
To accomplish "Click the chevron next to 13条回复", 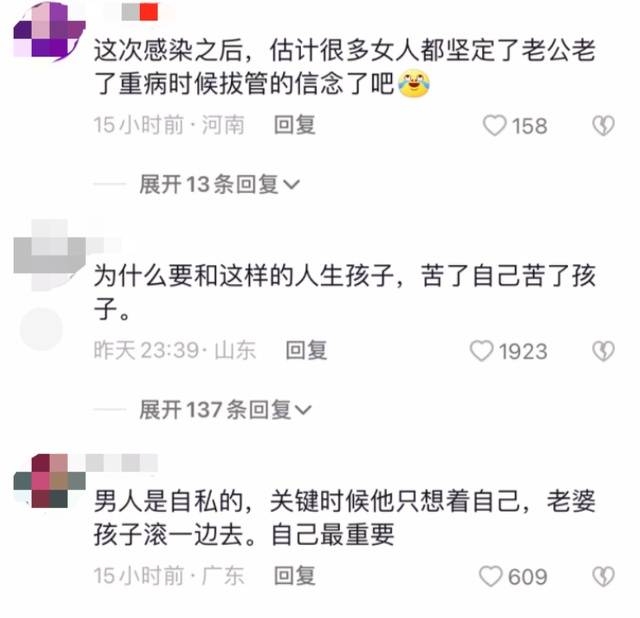I will click(291, 185).
